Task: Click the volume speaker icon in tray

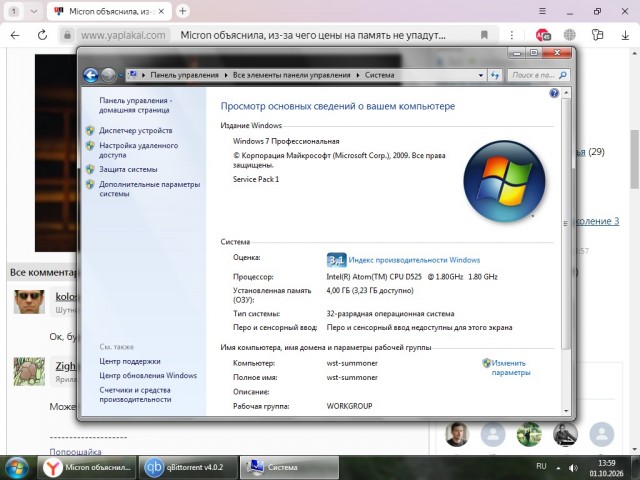Action: [573, 468]
